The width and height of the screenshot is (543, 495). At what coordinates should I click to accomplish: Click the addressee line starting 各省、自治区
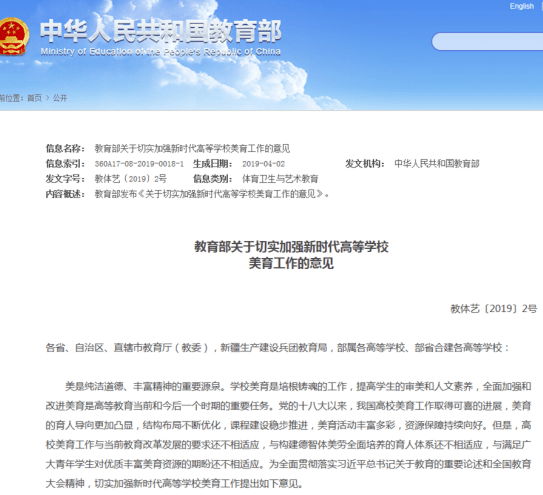point(277,347)
